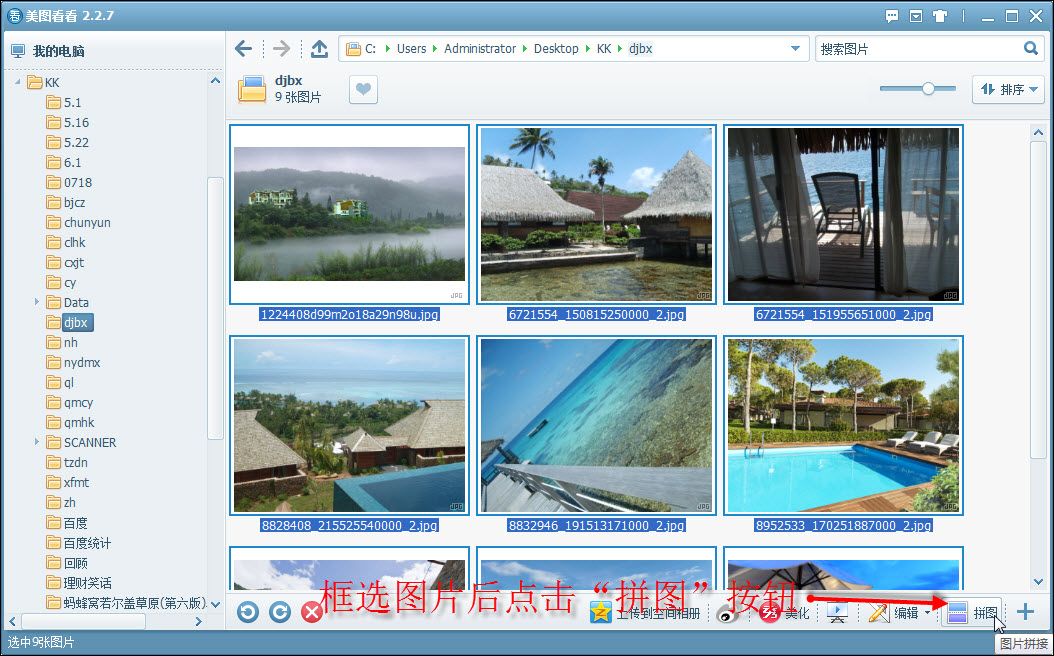The height and width of the screenshot is (656, 1054).
Task: Click the 我的电脑 computer icon
Action: tap(18, 51)
